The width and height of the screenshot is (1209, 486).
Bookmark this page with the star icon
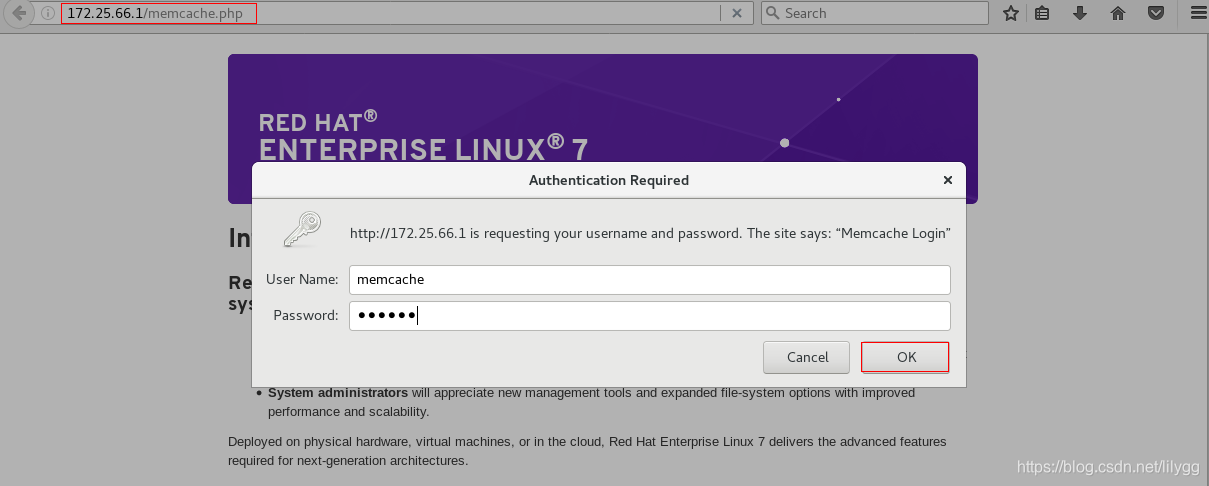coord(1011,14)
